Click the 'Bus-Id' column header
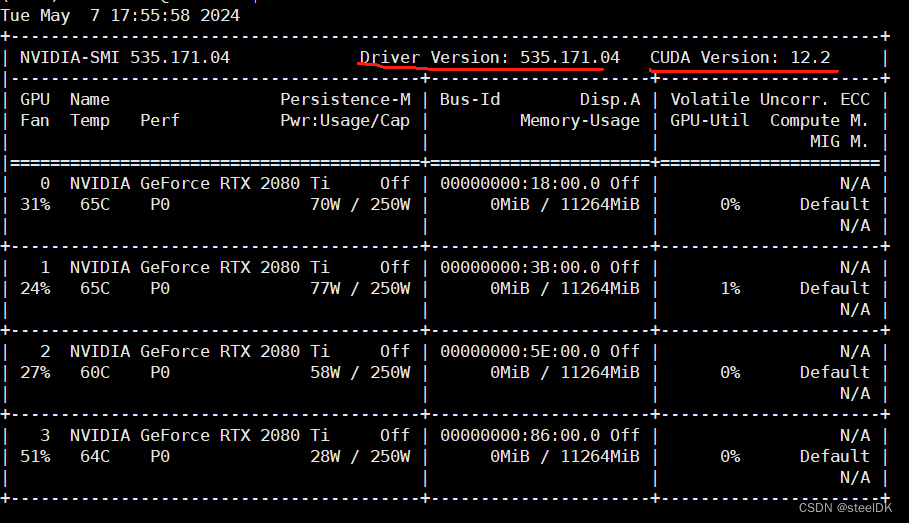 [470, 99]
